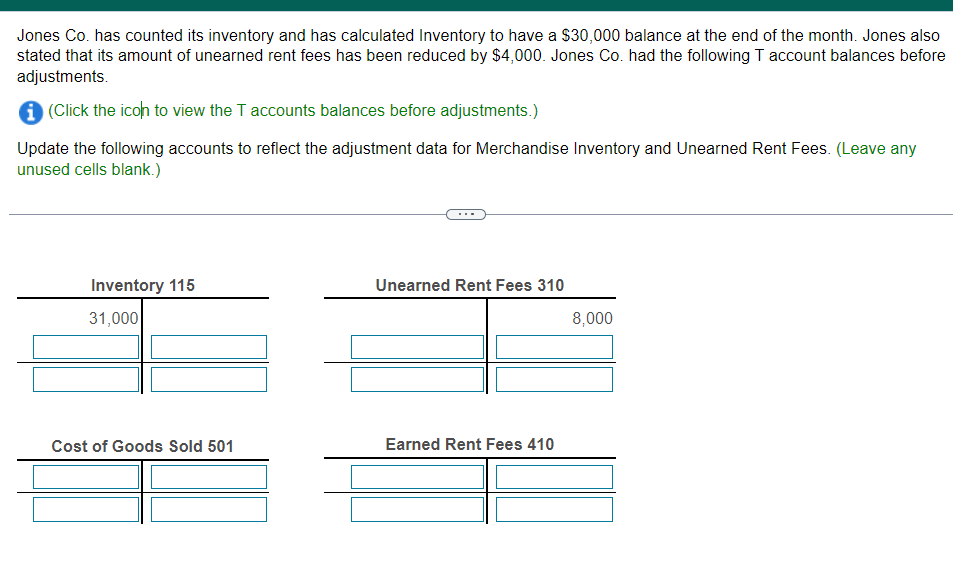The height and width of the screenshot is (580, 953).
Task: Collapse the question area with the ellipsis button
Action: click(465, 213)
